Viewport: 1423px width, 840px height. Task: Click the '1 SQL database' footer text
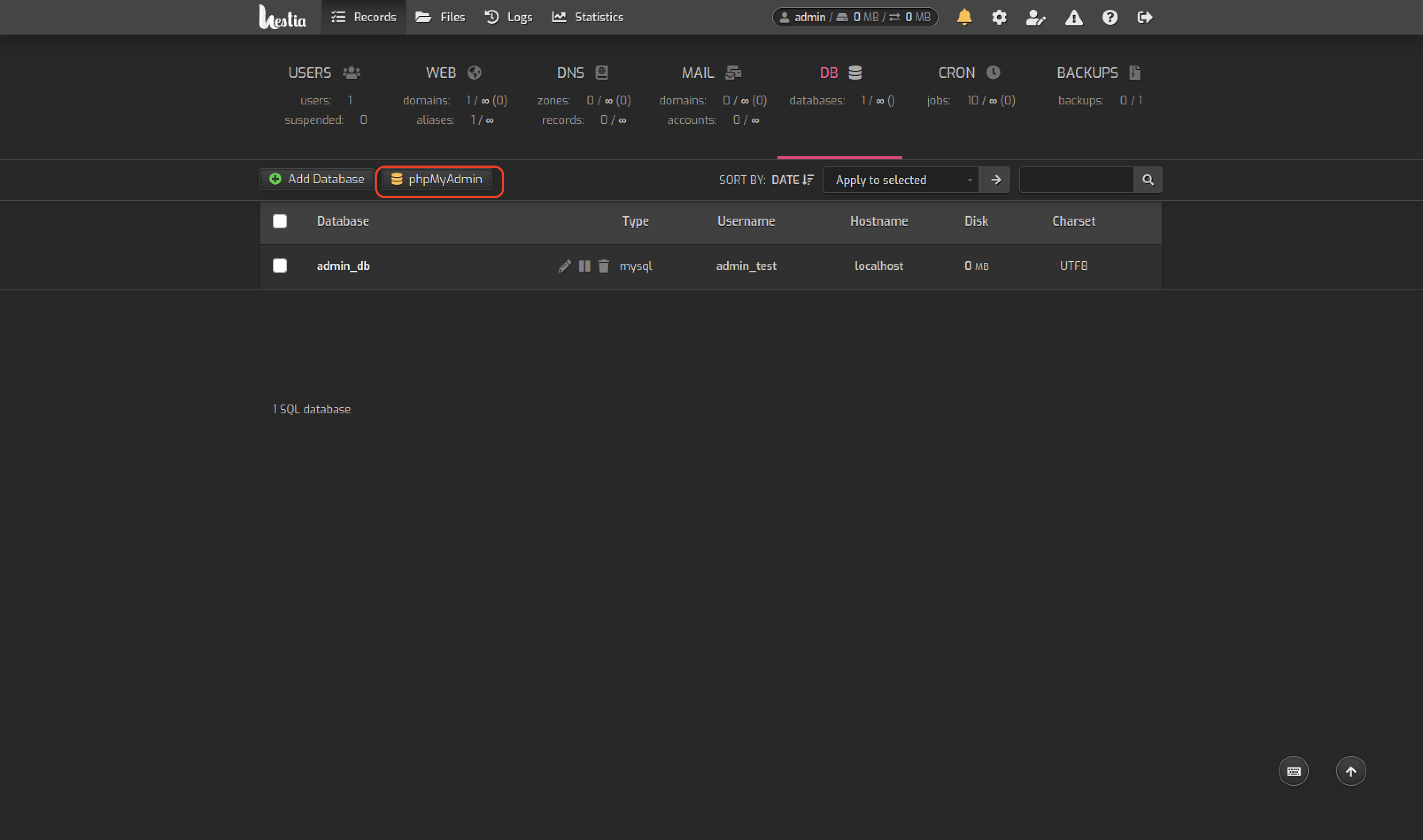311,409
